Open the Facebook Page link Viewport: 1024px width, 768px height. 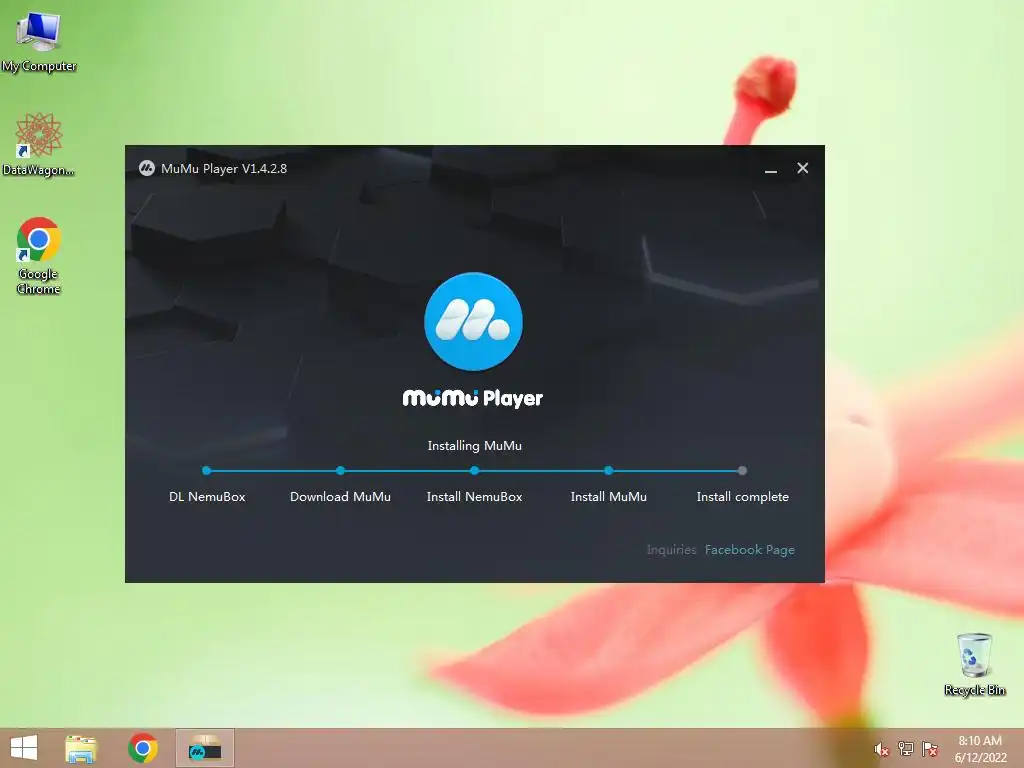pyautogui.click(x=750, y=550)
